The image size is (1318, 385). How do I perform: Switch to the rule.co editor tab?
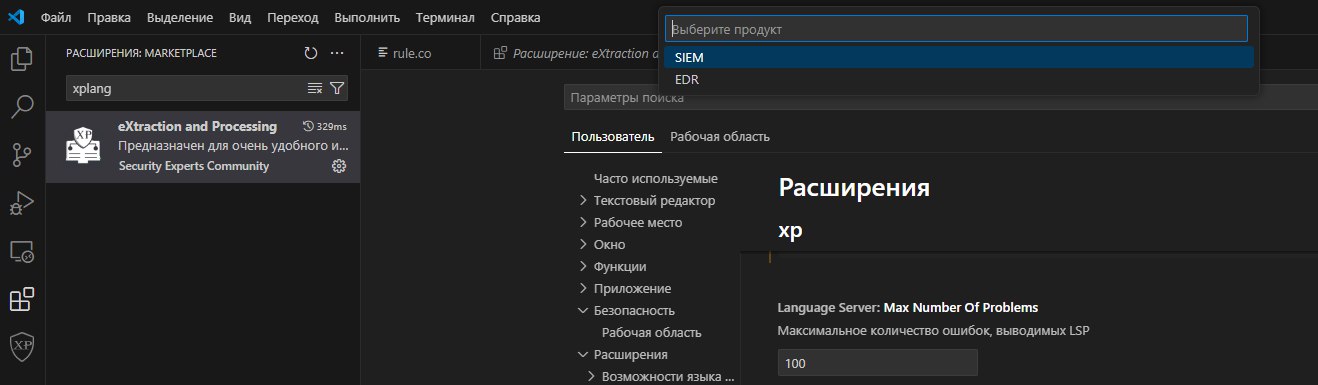click(412, 53)
